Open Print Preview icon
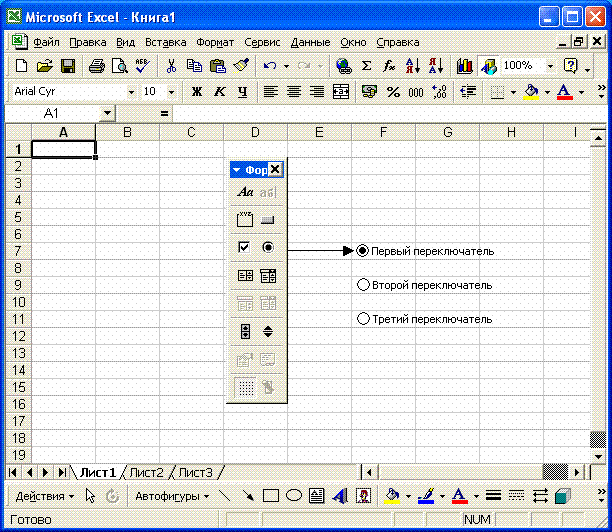The height and width of the screenshot is (532, 612). point(119,66)
